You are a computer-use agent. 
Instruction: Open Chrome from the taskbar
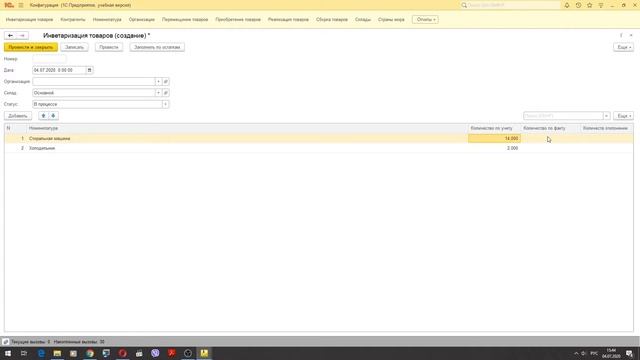[x=90, y=353]
